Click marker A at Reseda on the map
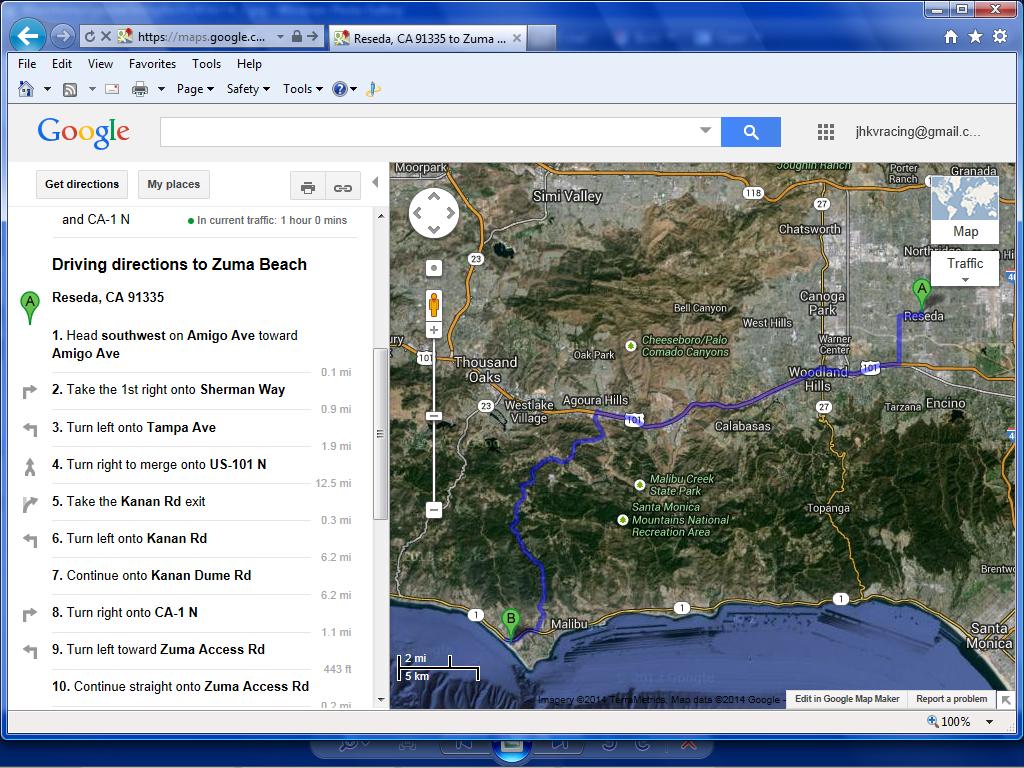 [921, 293]
